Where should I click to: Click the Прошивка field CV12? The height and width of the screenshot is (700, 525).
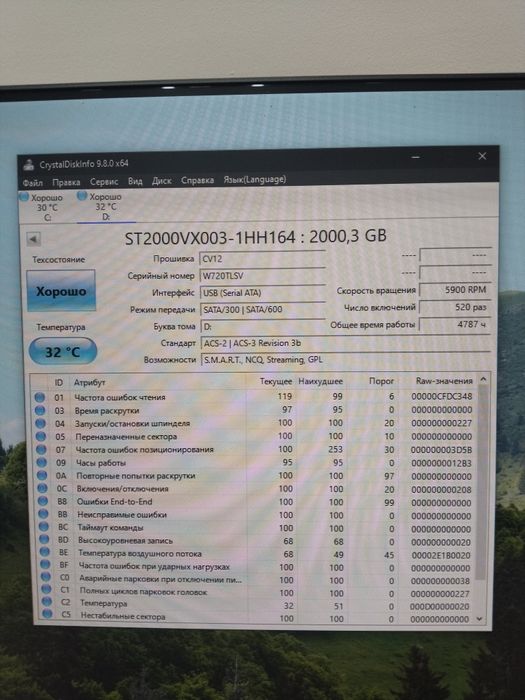pos(262,259)
